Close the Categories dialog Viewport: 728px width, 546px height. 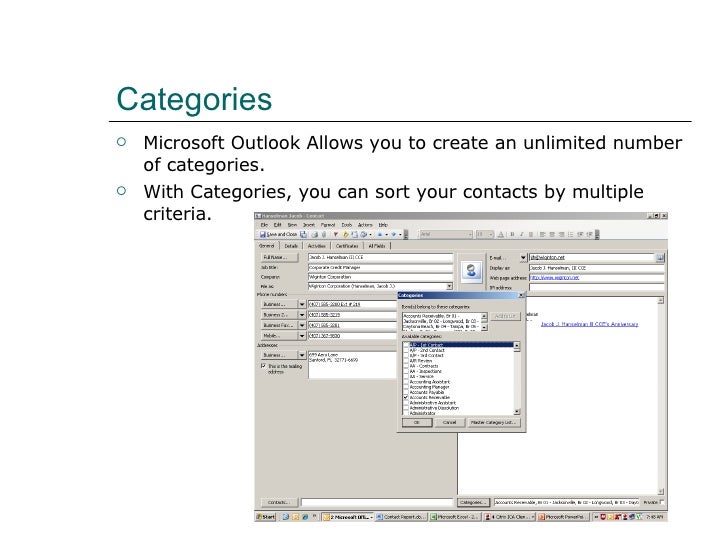point(521,295)
